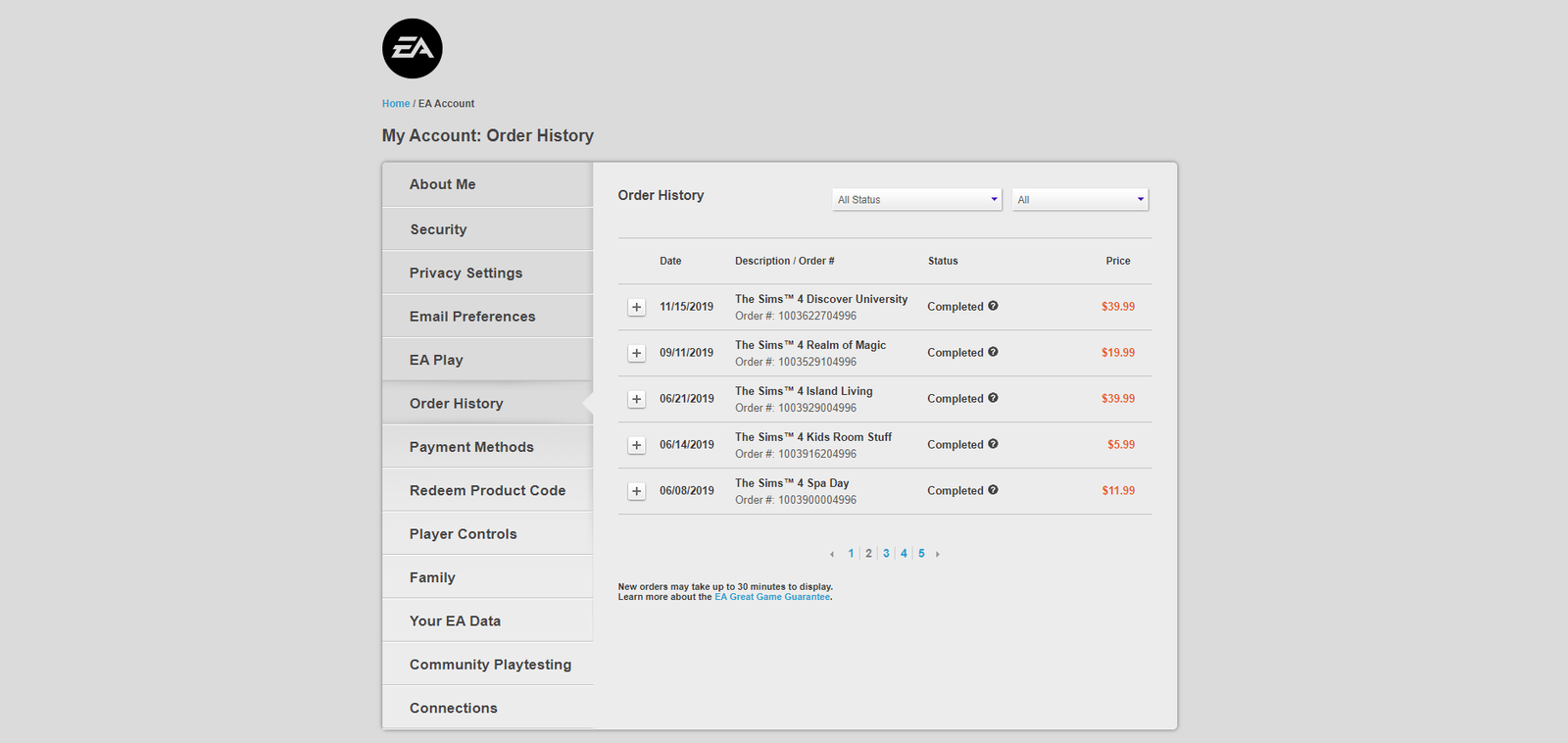Click the date 09/11/2019
1568x743 pixels.
(x=687, y=353)
